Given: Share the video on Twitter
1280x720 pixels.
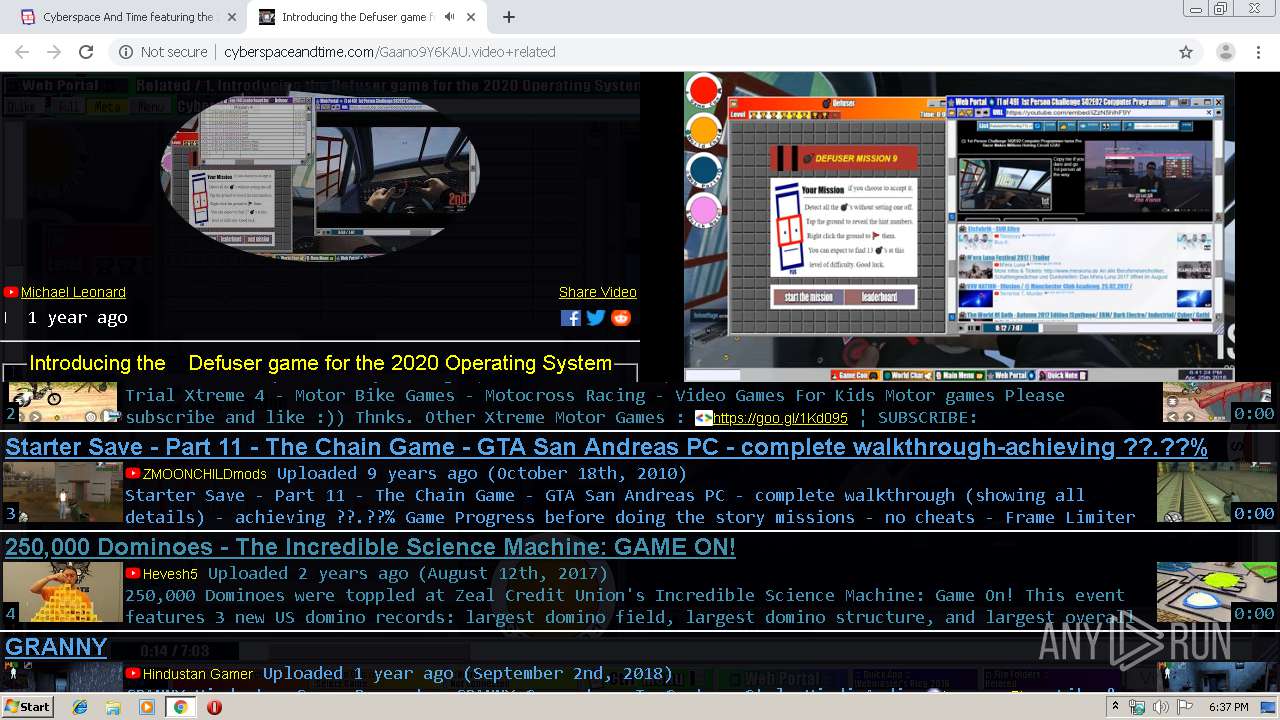Looking at the screenshot, I should pyautogui.click(x=596, y=318).
